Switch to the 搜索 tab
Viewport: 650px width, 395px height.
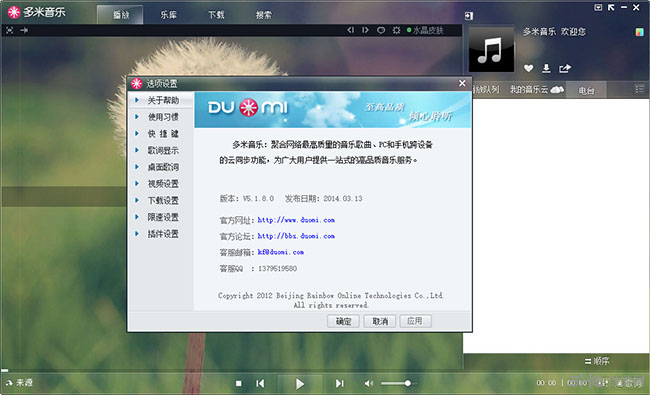click(x=264, y=15)
